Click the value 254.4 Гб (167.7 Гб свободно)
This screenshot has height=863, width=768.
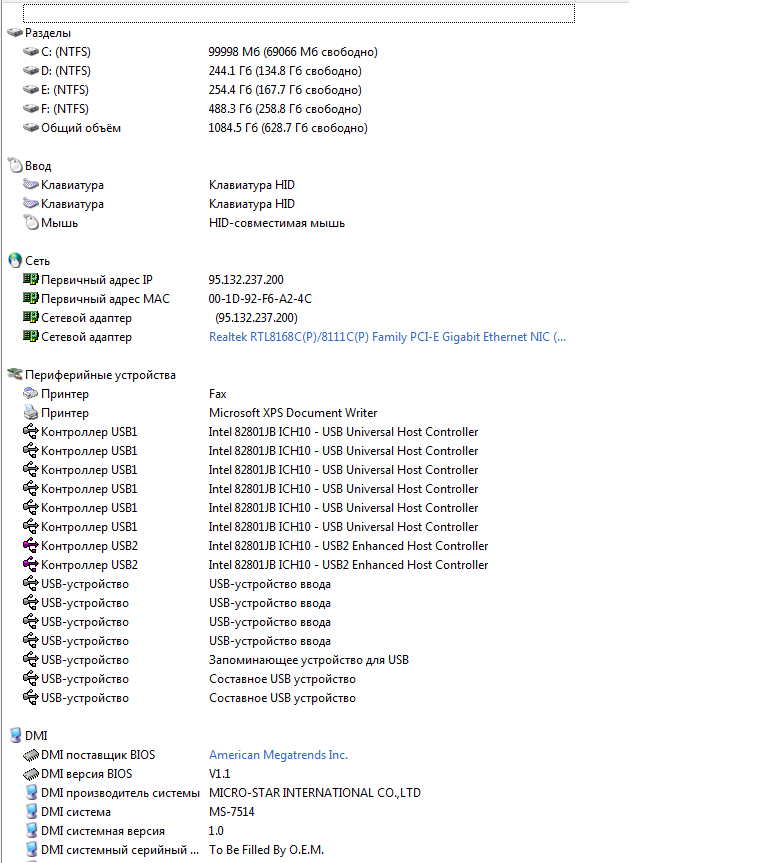(285, 90)
